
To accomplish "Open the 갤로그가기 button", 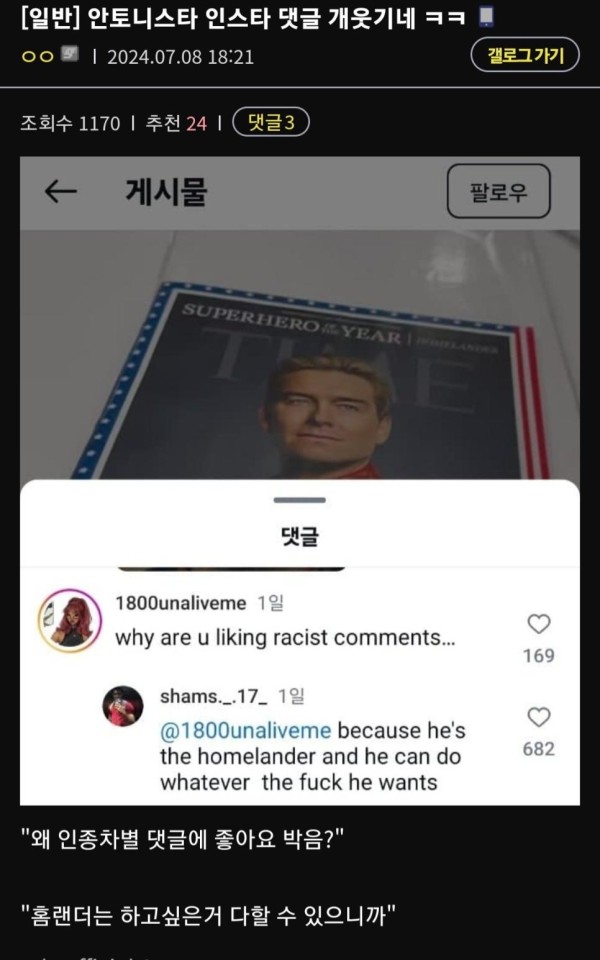I will tap(525, 55).
